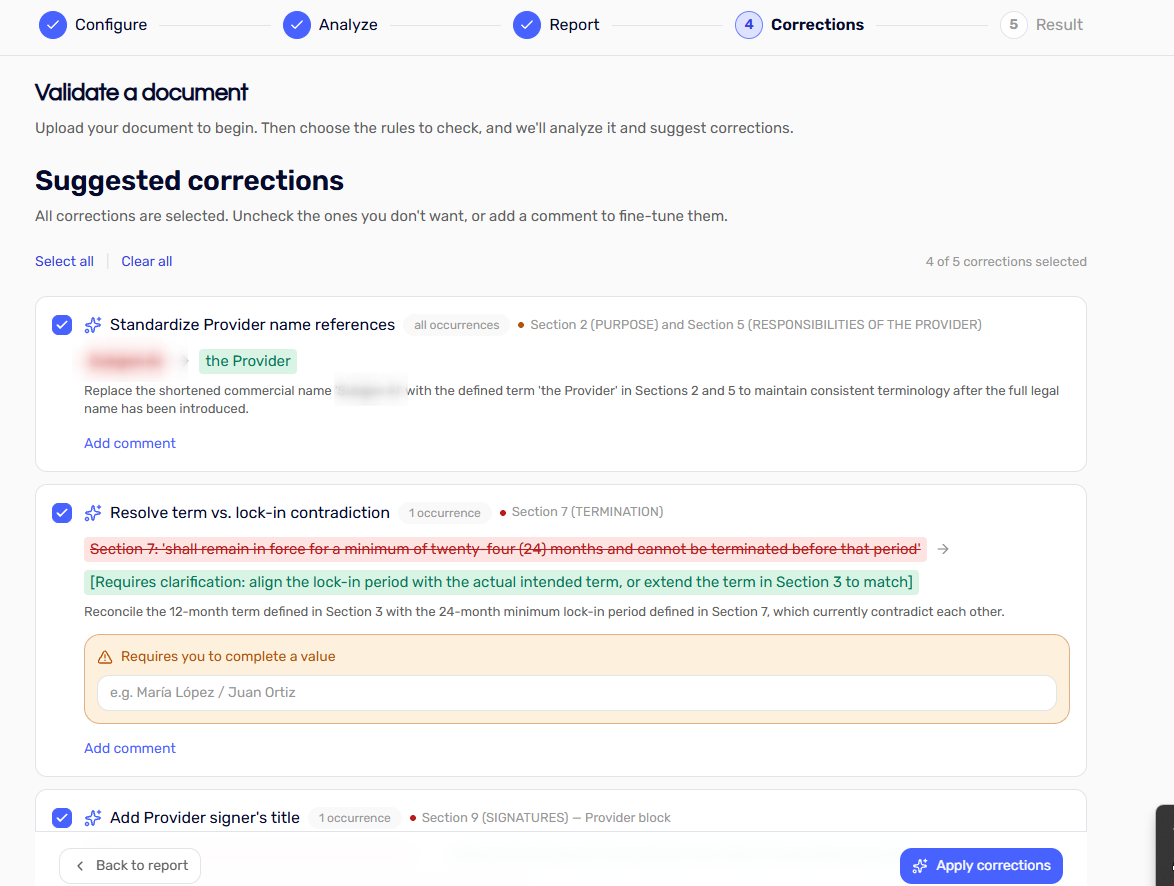1174x886 pixels.
Task: Click the step 4 Corrections circle icon
Action: click(749, 25)
